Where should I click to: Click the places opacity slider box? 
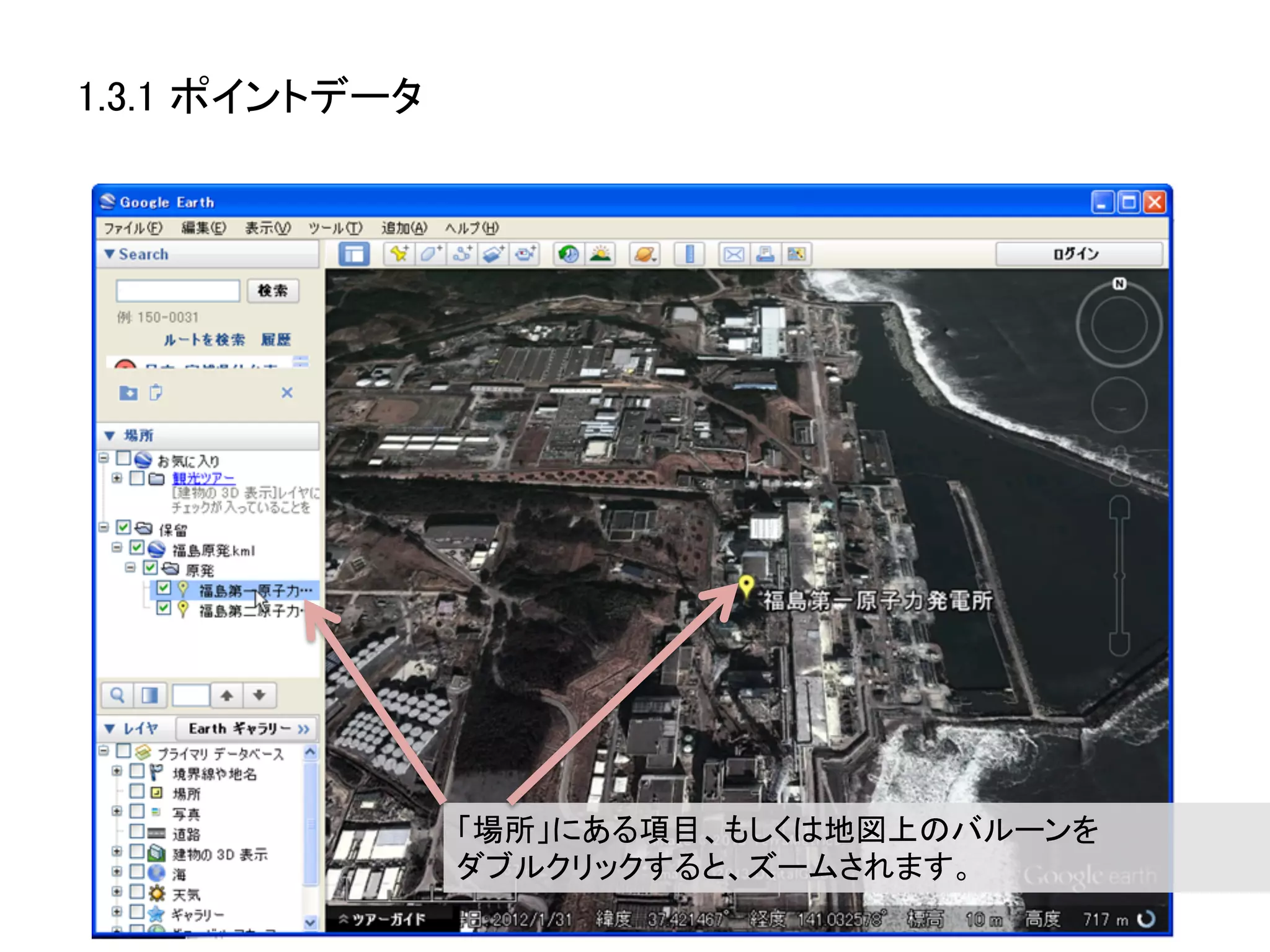pos(190,695)
